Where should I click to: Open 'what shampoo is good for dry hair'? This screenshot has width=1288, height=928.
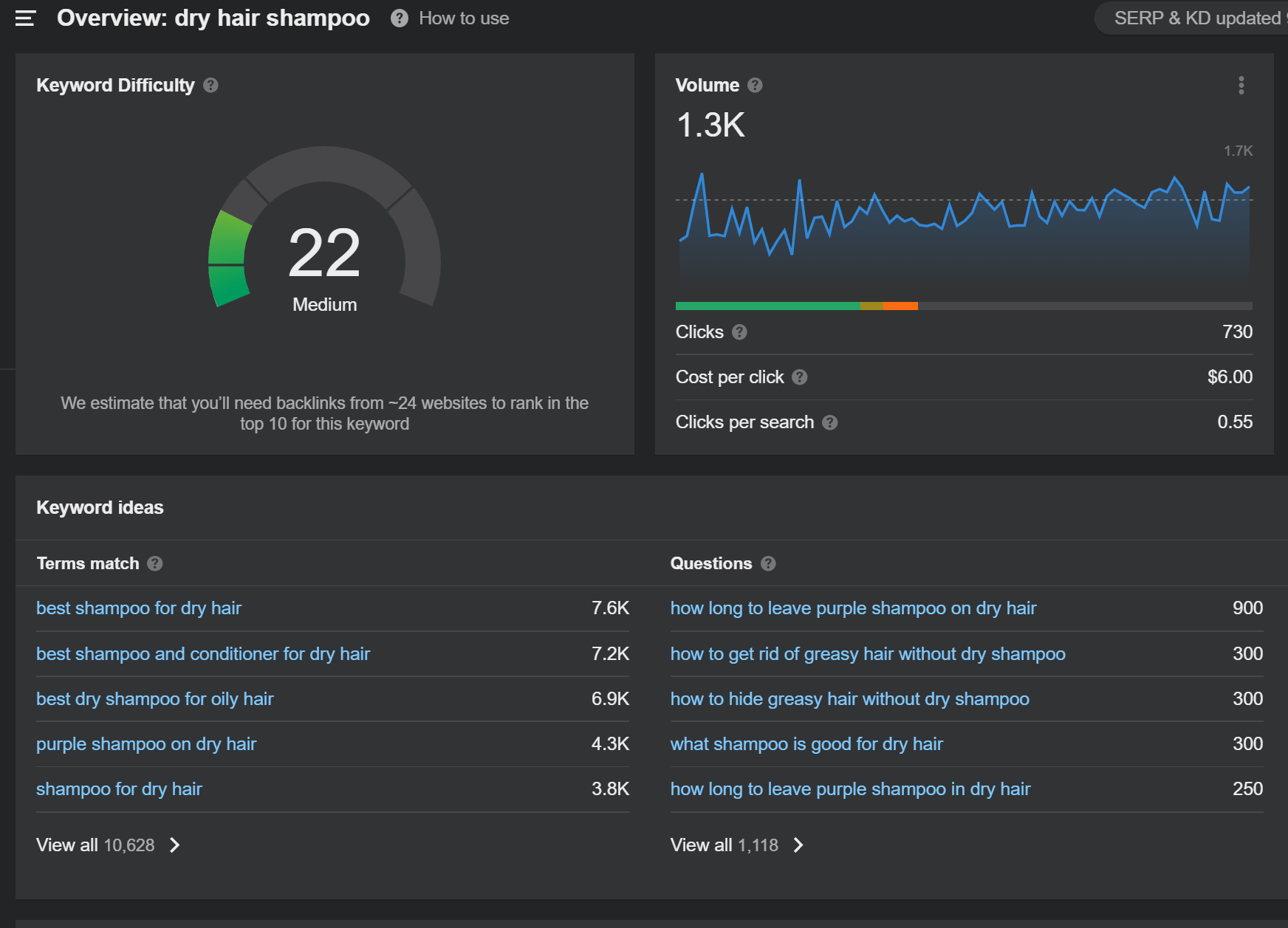point(806,744)
